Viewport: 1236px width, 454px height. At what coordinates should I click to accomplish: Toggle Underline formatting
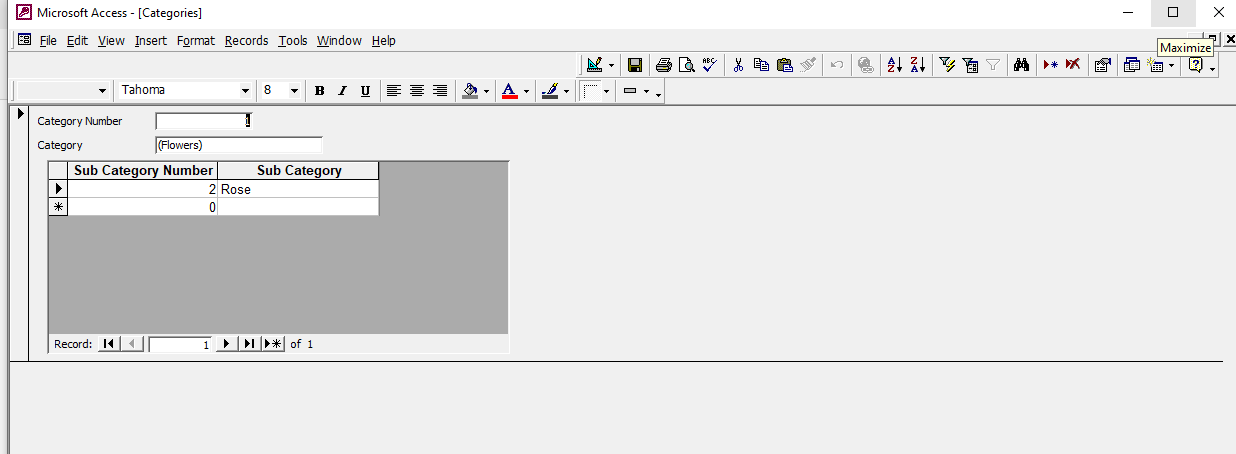pyautogui.click(x=365, y=90)
